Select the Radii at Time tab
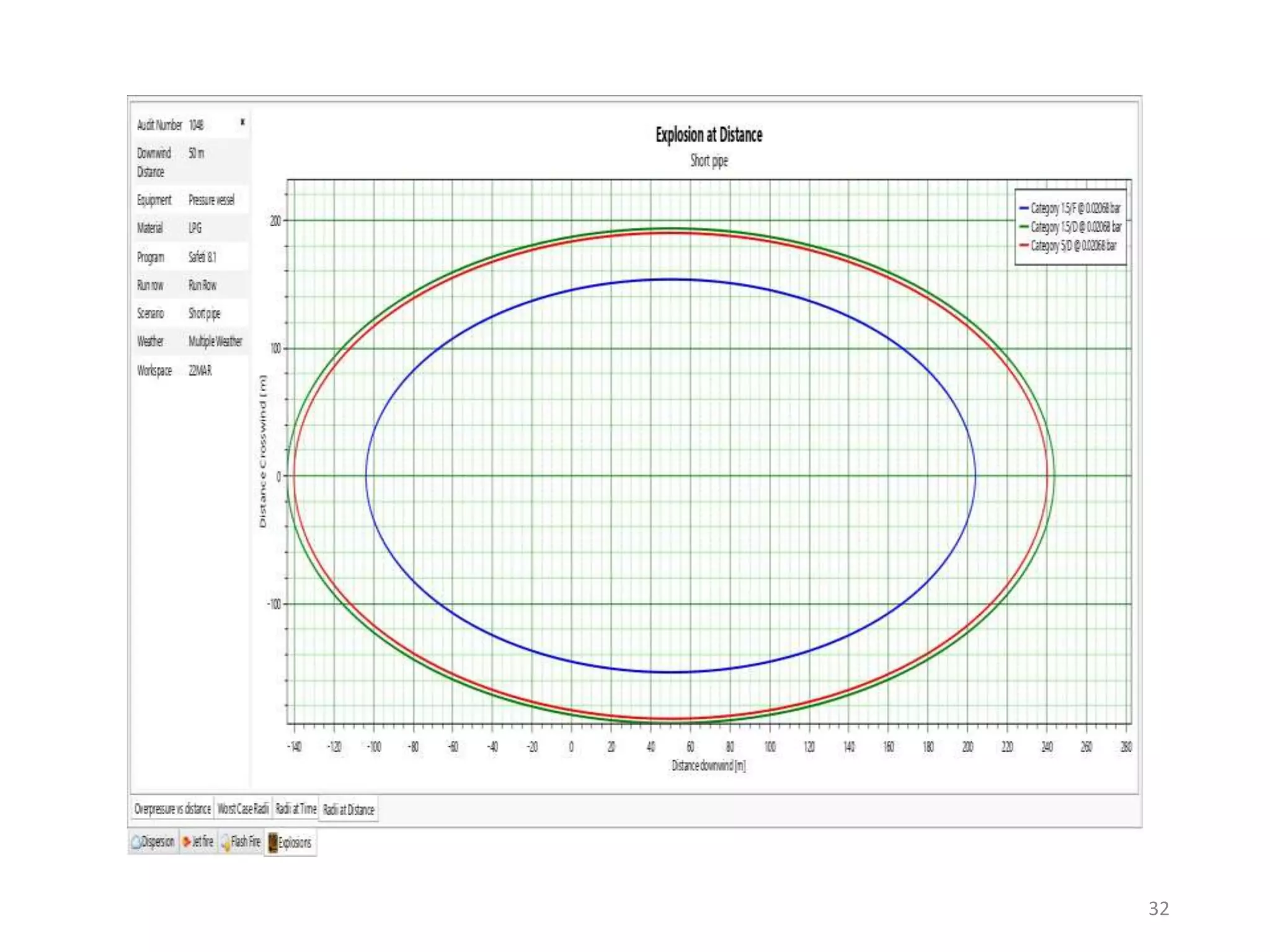Viewport: 1270px width, 952px height. tap(296, 809)
